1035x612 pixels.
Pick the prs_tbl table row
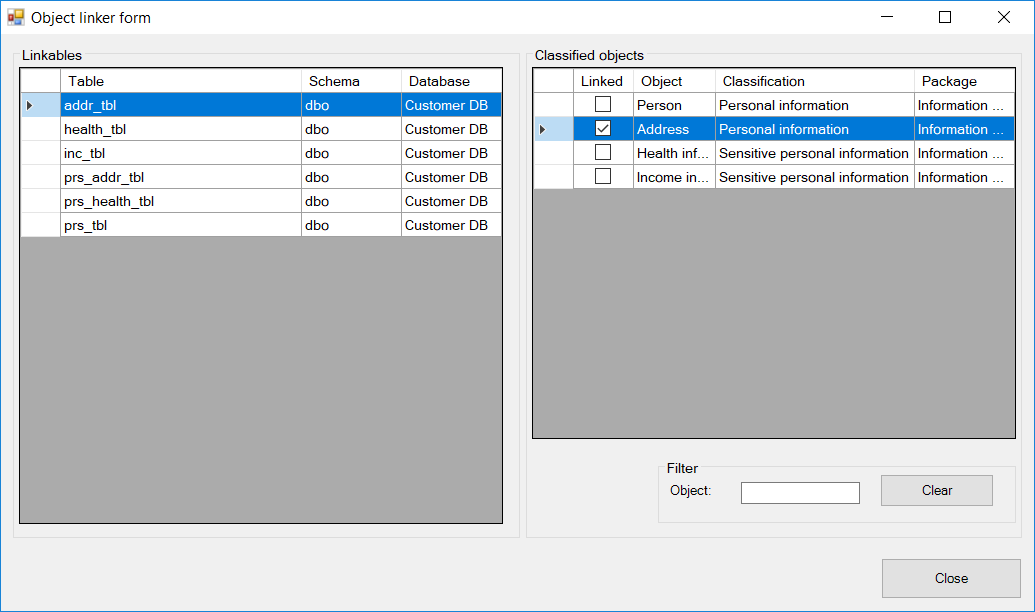[x=180, y=225]
